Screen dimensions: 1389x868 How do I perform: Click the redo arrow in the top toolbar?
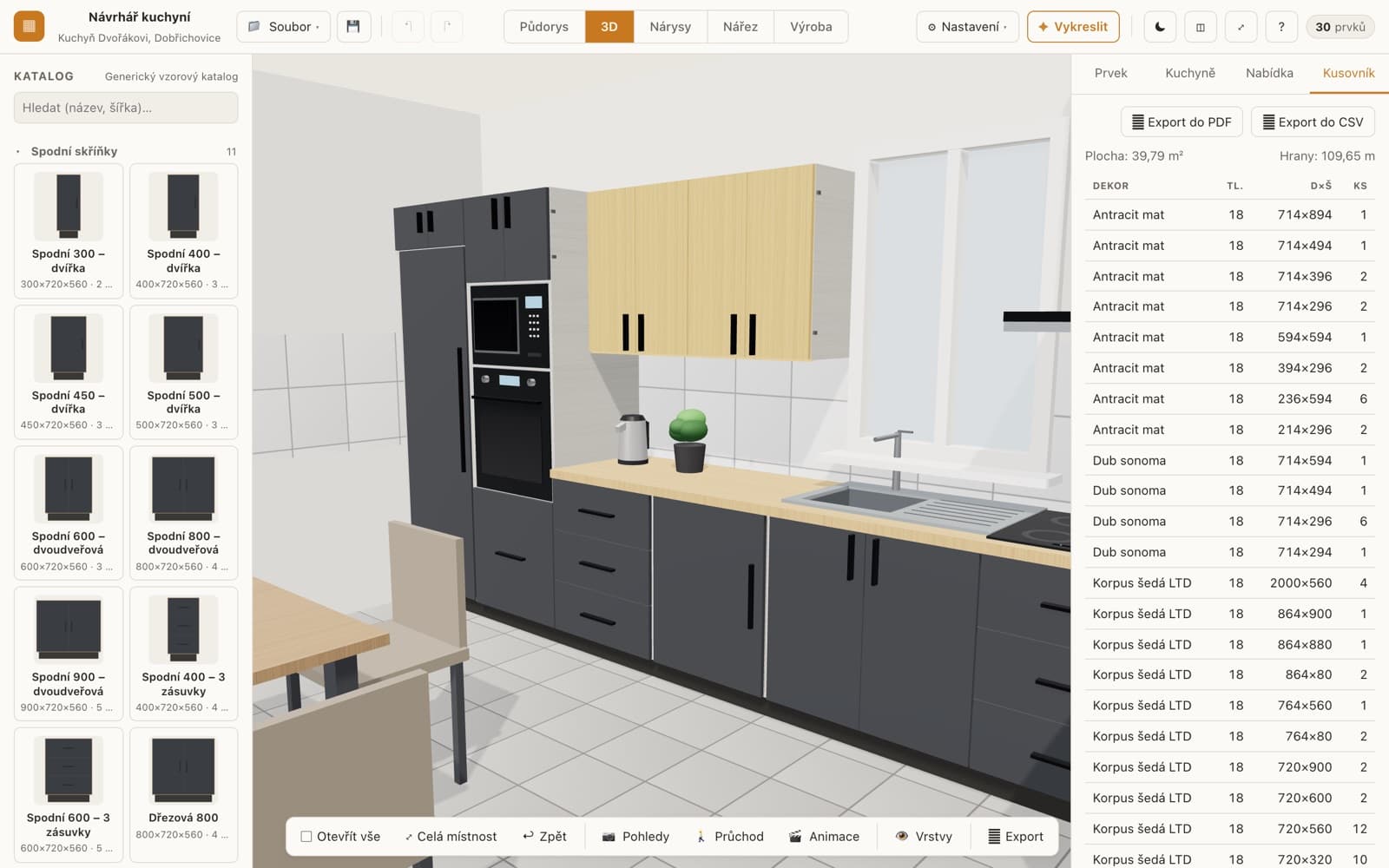(x=446, y=27)
